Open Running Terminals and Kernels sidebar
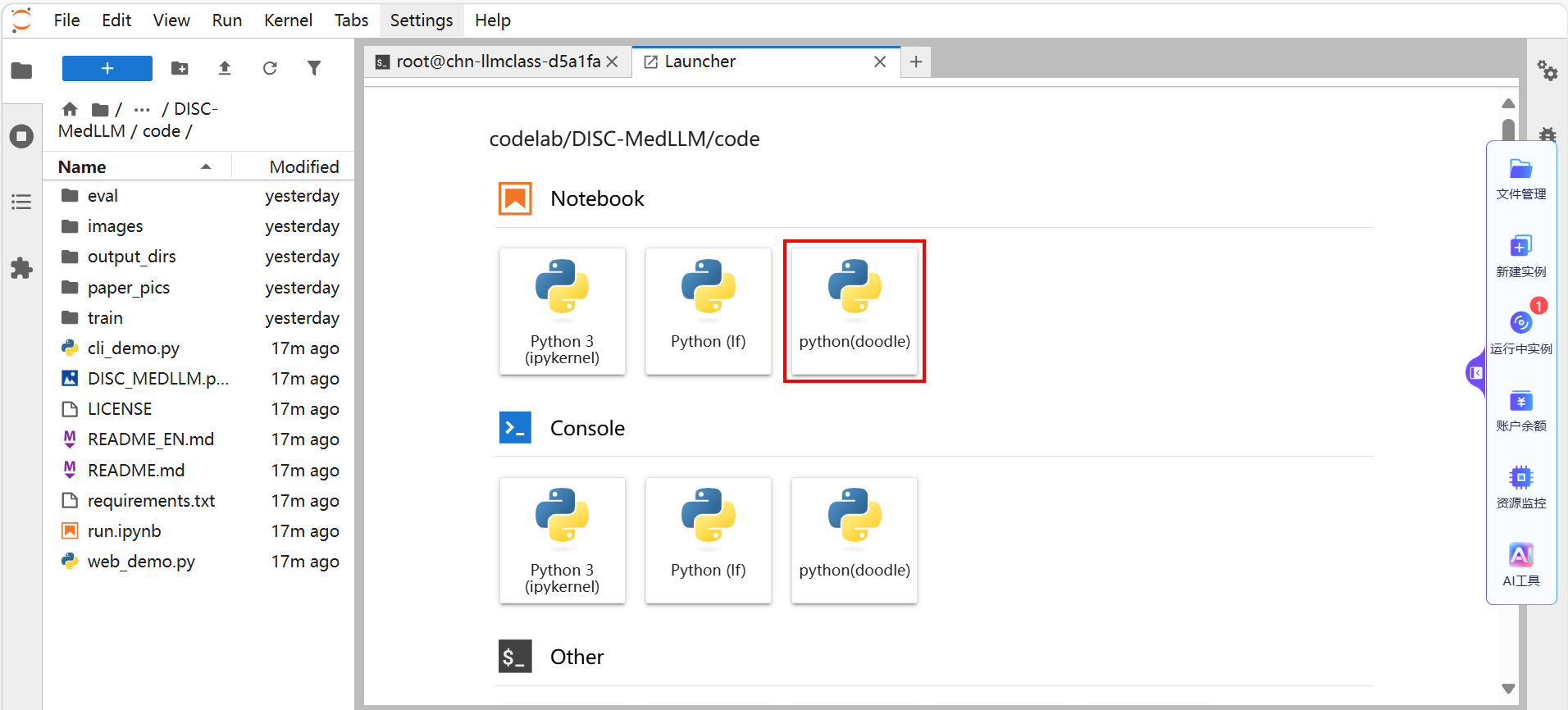 point(21,136)
